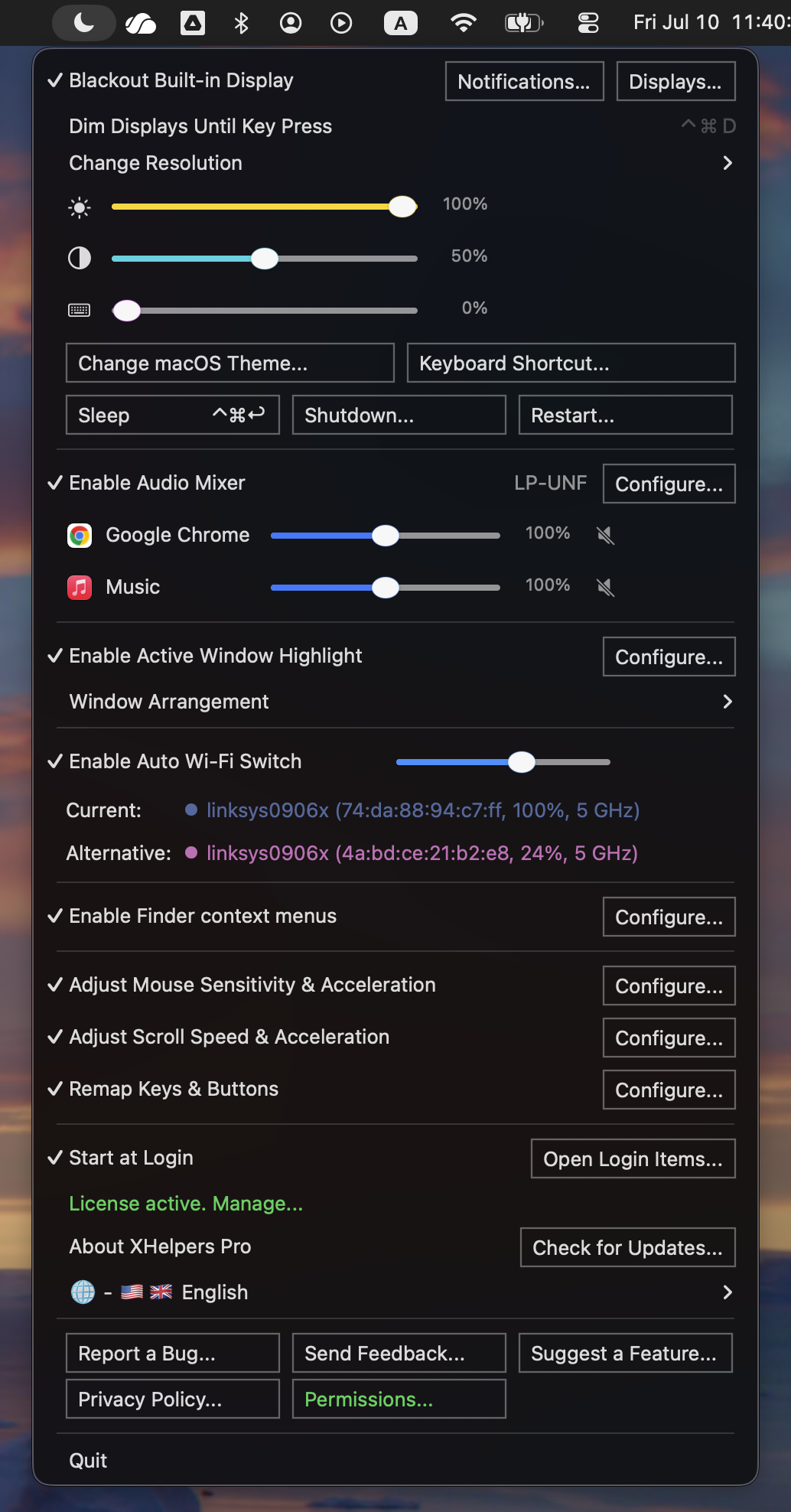Viewport: 791px width, 1512px height.
Task: Click the Music app icon
Action: [x=80, y=588]
